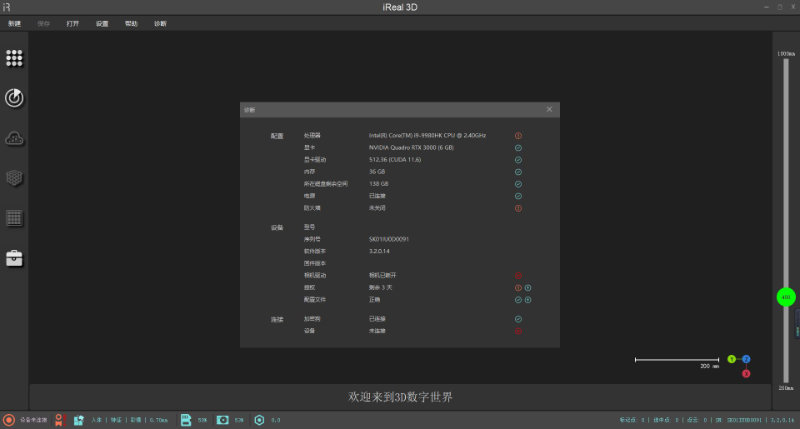800x429 pixels.
Task: Click the blue Z axis ball
Action: (x=746, y=359)
